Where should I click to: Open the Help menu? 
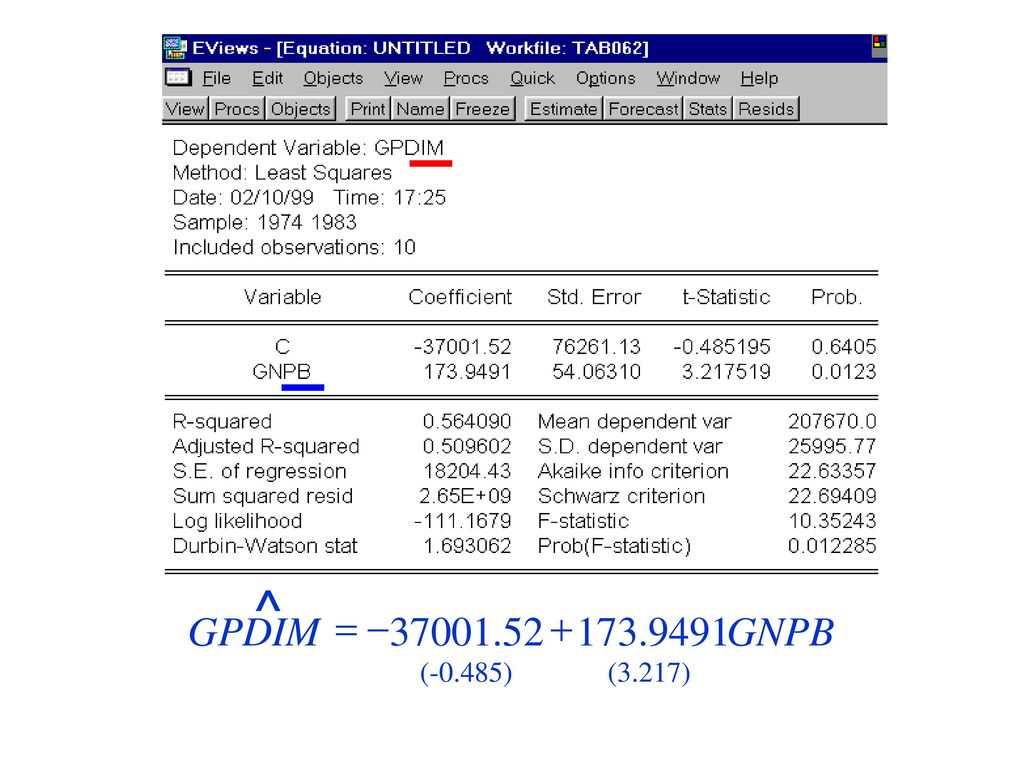coord(759,78)
